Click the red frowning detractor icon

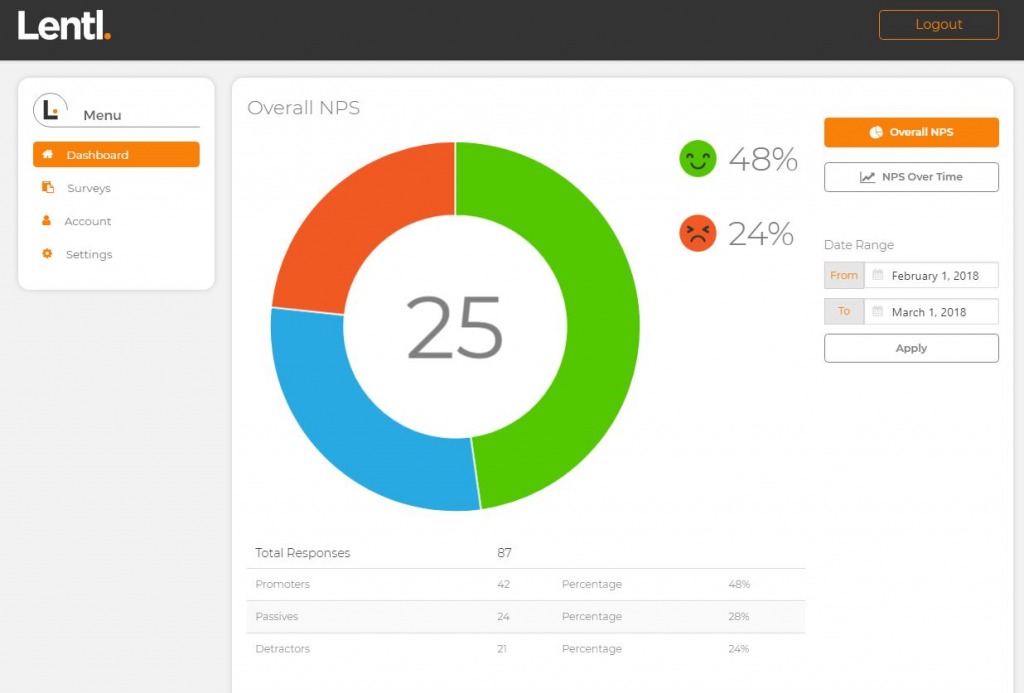point(697,234)
